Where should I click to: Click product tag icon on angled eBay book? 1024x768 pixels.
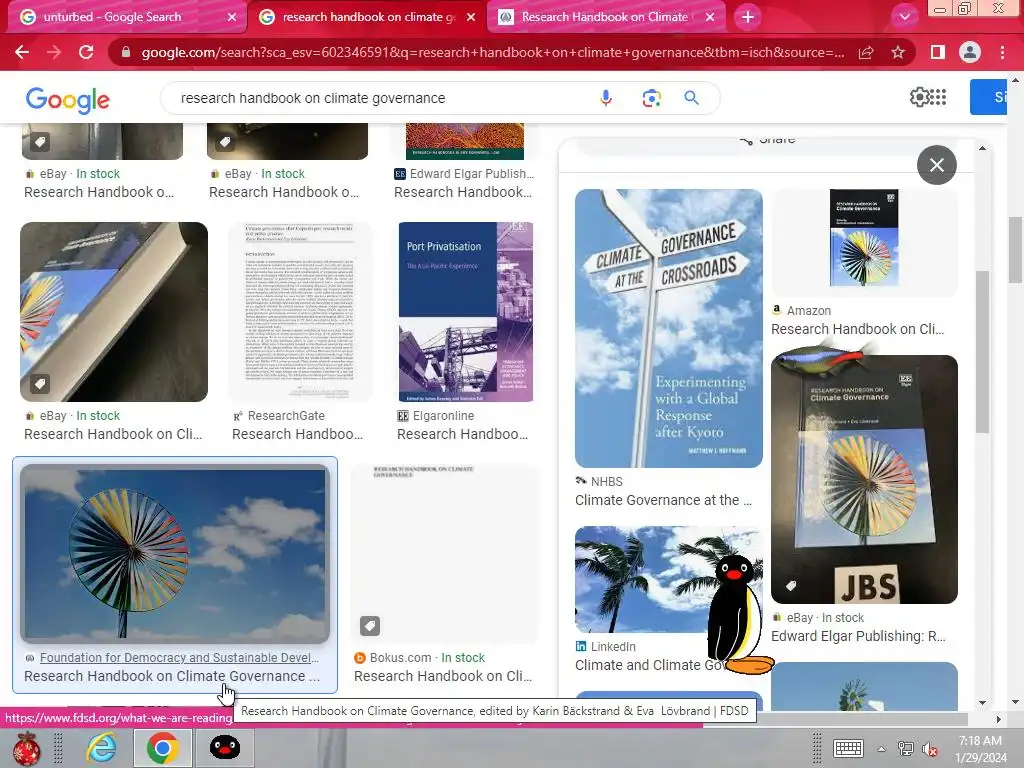point(40,384)
